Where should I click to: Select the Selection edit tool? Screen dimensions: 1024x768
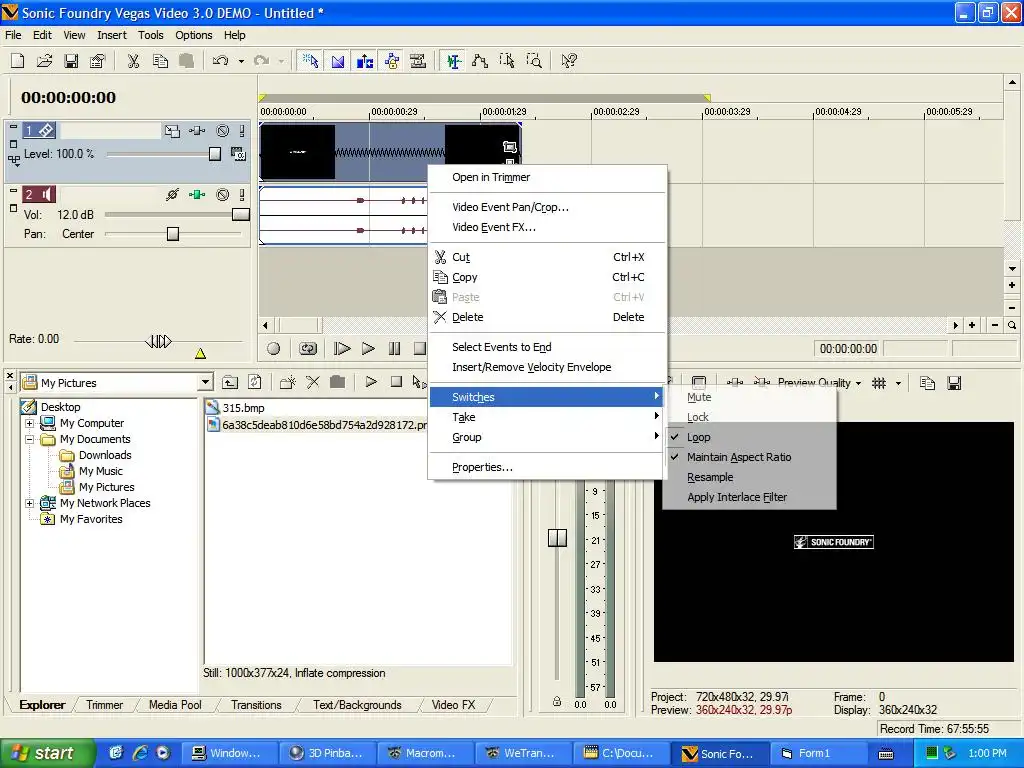pyautogui.click(x=507, y=61)
